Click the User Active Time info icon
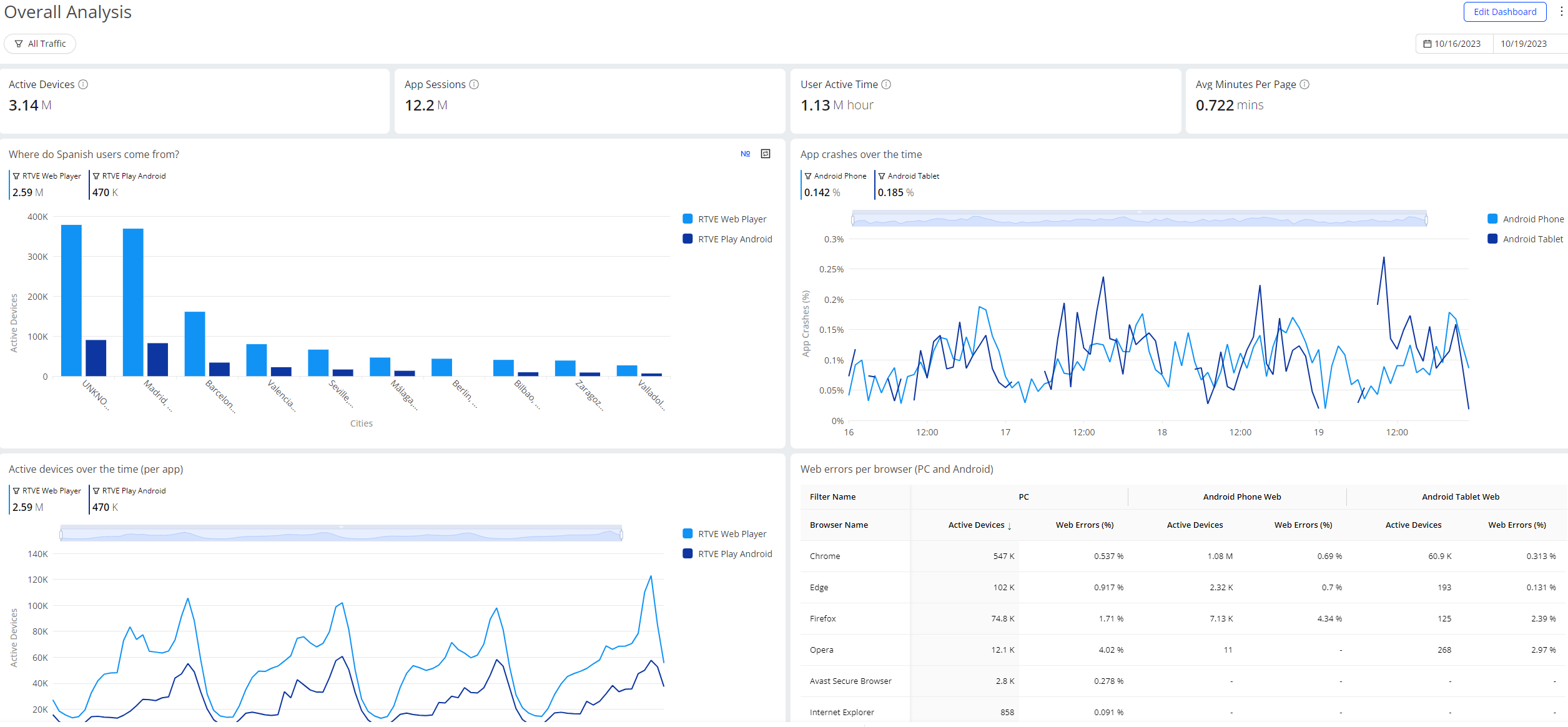 pyautogui.click(x=886, y=84)
